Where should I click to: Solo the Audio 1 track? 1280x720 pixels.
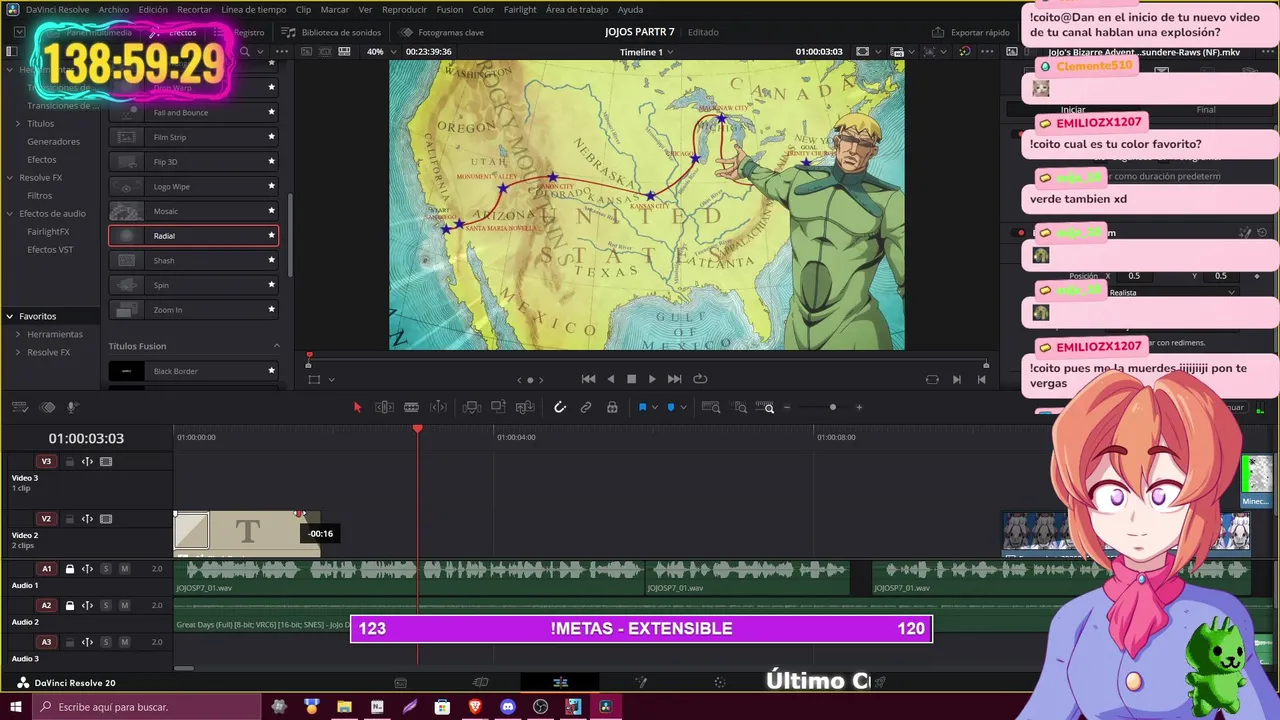click(106, 569)
